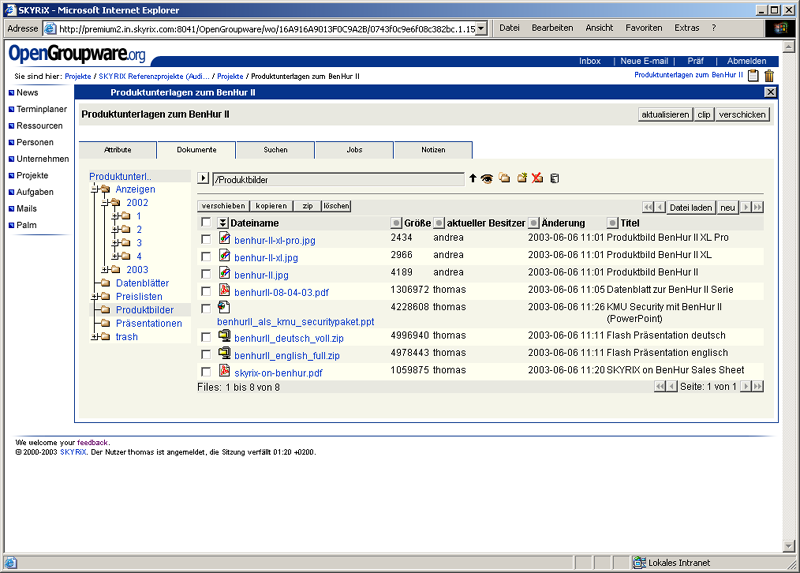The width and height of the screenshot is (800, 573).
Task: Click the up-arrow parent folder icon
Action: 472,178
